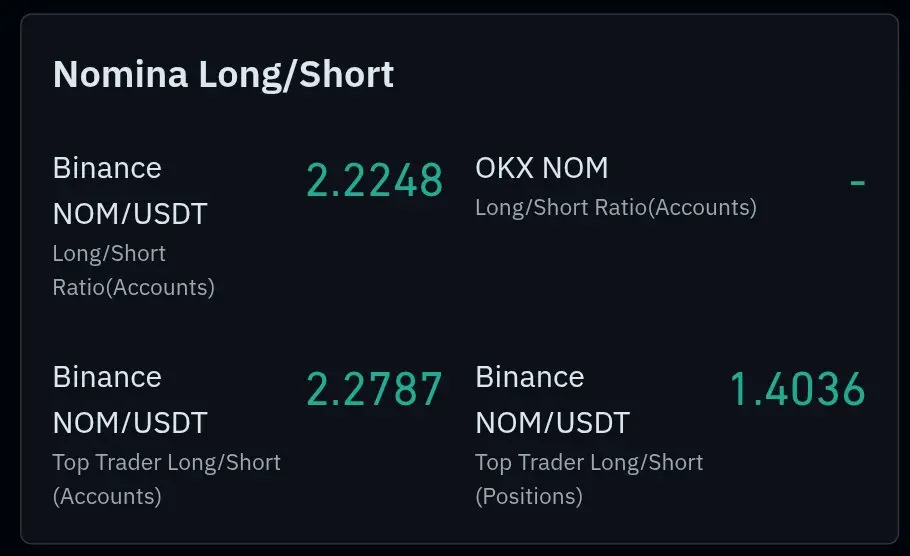The width and height of the screenshot is (910, 556).
Task: Click the Binance label left of 2.2787
Action: pyautogui.click(x=107, y=377)
